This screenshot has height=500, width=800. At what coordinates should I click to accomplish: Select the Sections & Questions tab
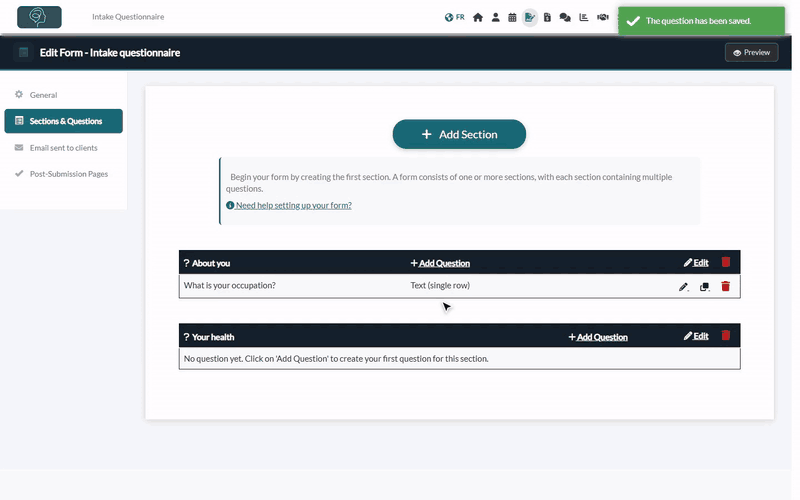tap(63, 121)
